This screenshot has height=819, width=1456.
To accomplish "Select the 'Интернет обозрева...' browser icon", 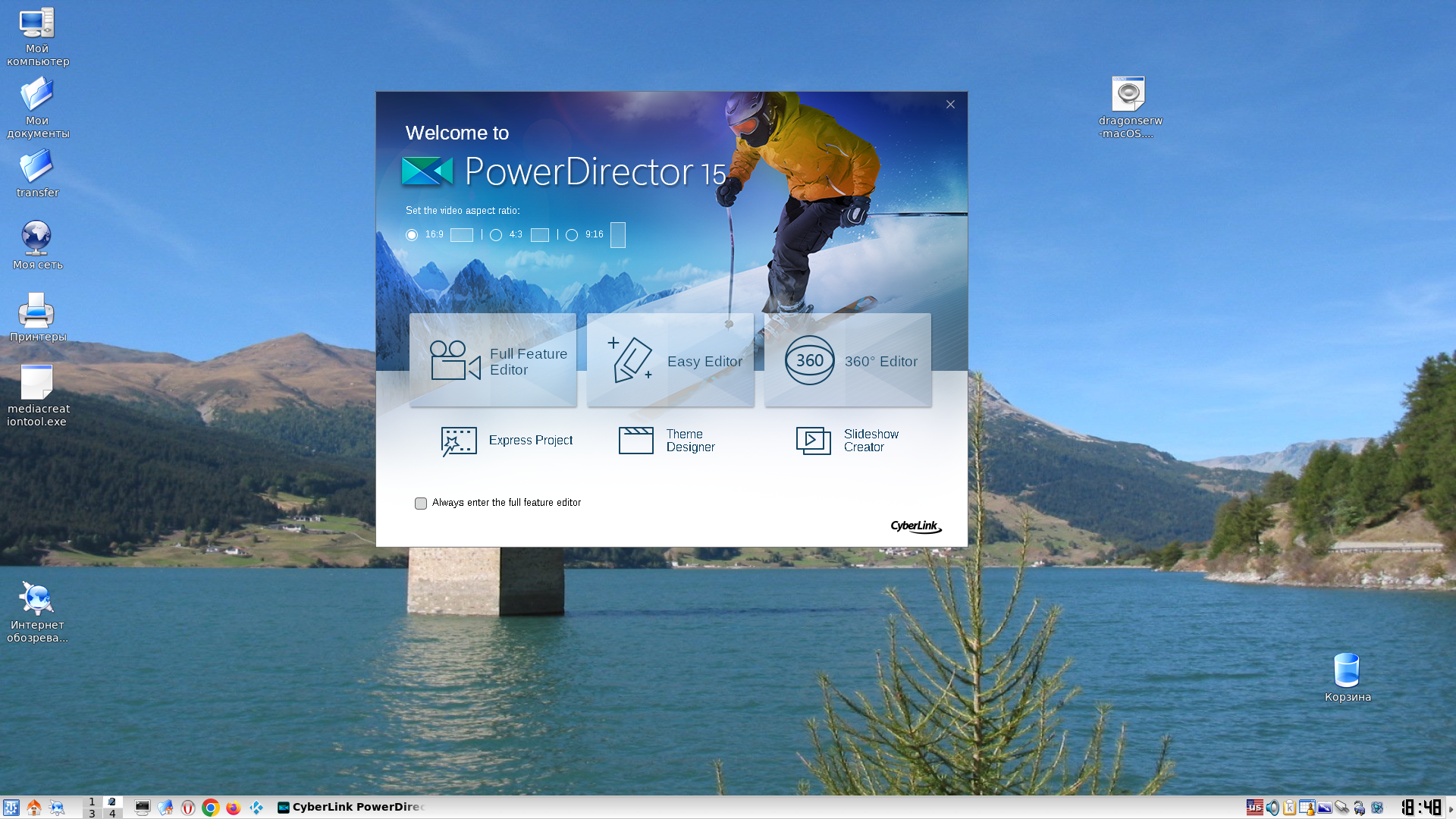I will [x=37, y=612].
